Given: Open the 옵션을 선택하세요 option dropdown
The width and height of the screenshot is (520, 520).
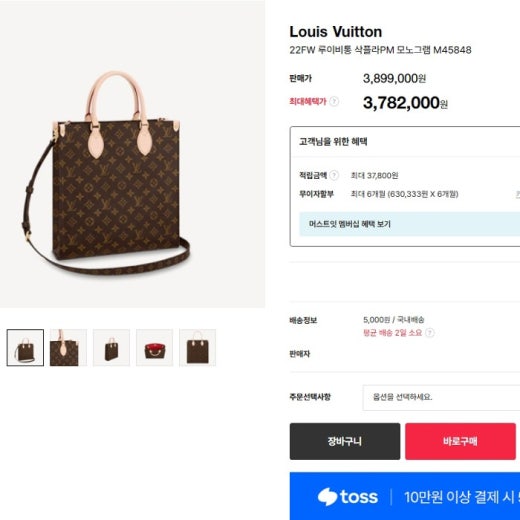Looking at the screenshot, I should tap(441, 397).
